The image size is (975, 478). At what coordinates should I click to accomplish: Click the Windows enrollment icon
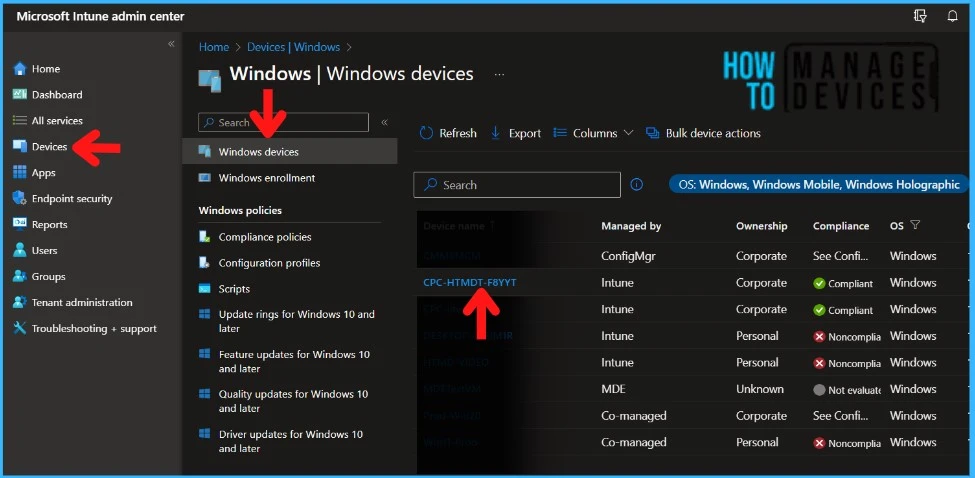coord(204,178)
